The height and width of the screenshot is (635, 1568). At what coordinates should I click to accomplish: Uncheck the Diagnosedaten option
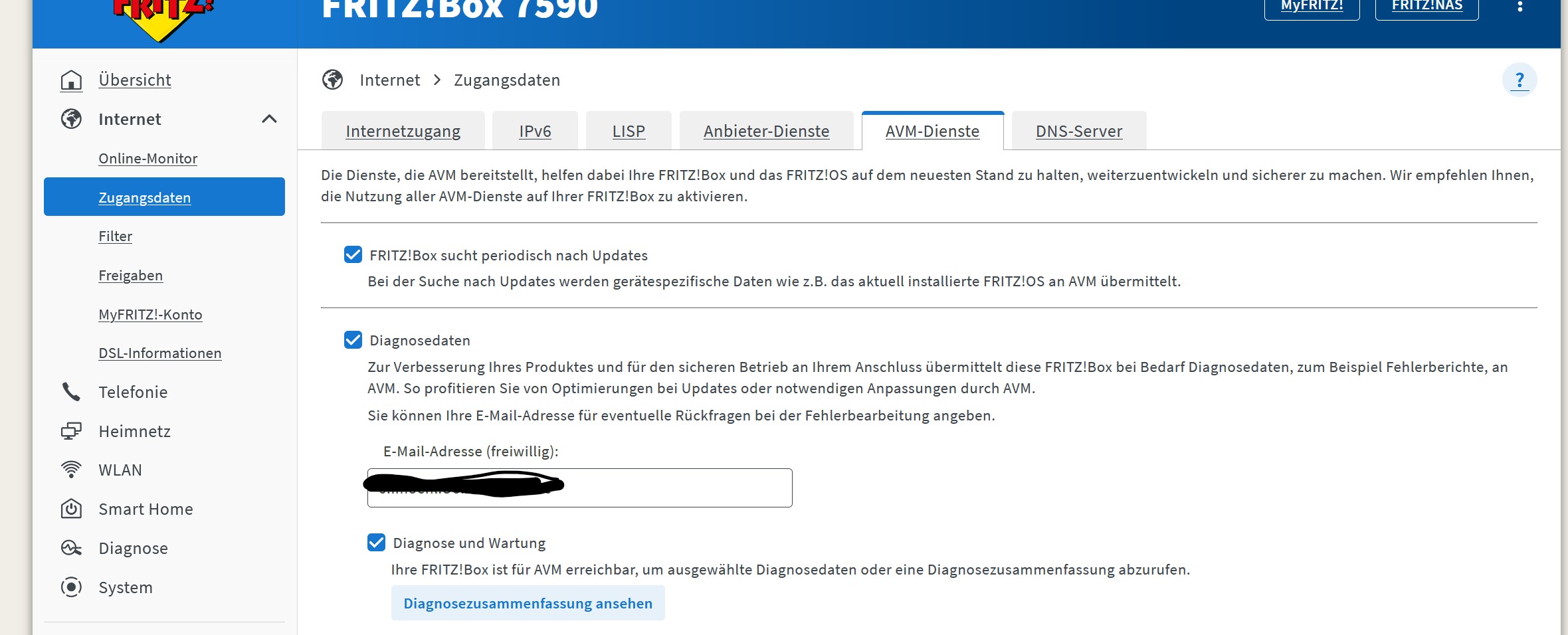click(353, 339)
